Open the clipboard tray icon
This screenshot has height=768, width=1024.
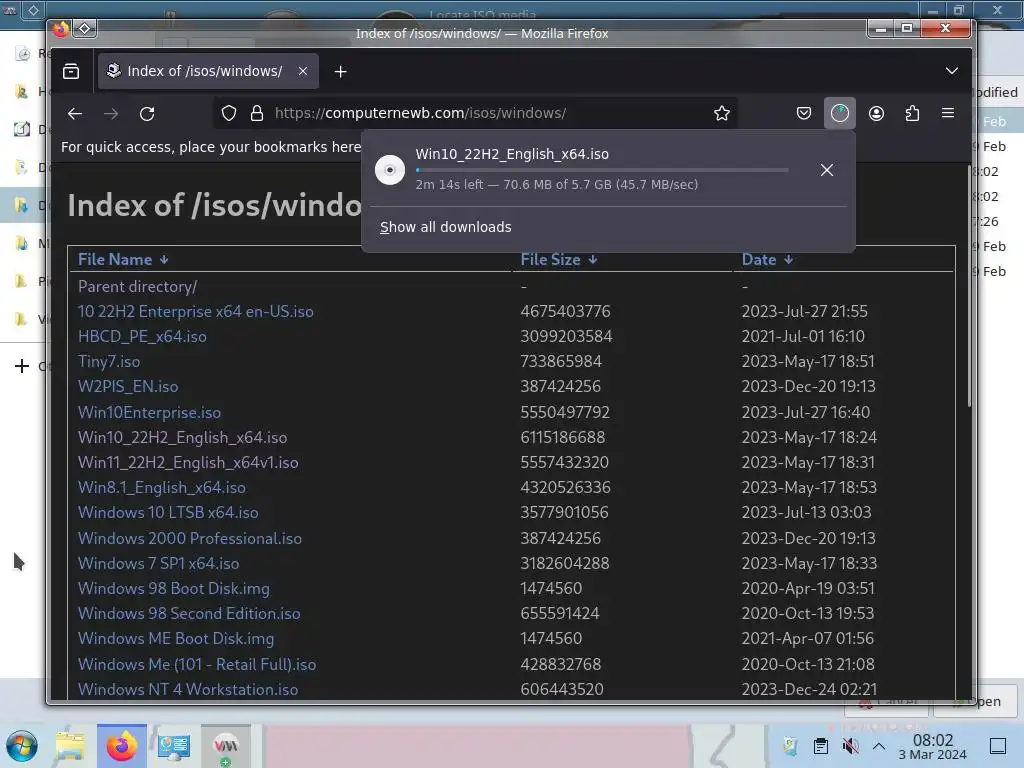(x=821, y=746)
